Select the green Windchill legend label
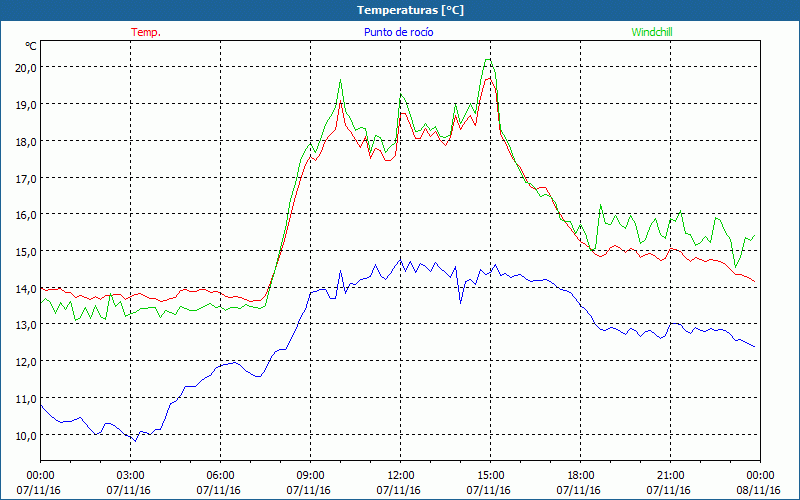This screenshot has width=800, height=500. [652, 32]
